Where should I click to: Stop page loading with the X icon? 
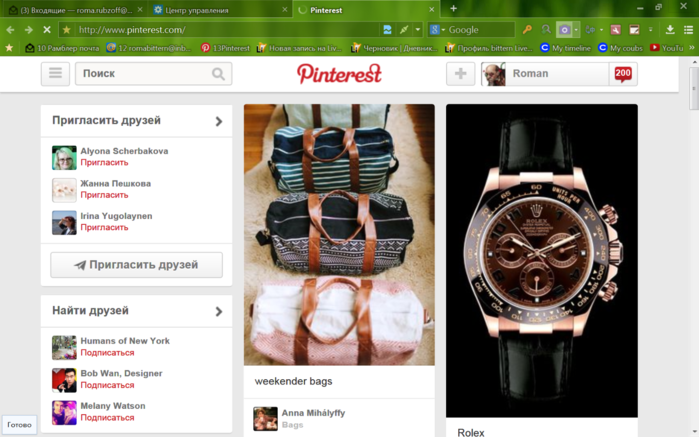point(47,30)
